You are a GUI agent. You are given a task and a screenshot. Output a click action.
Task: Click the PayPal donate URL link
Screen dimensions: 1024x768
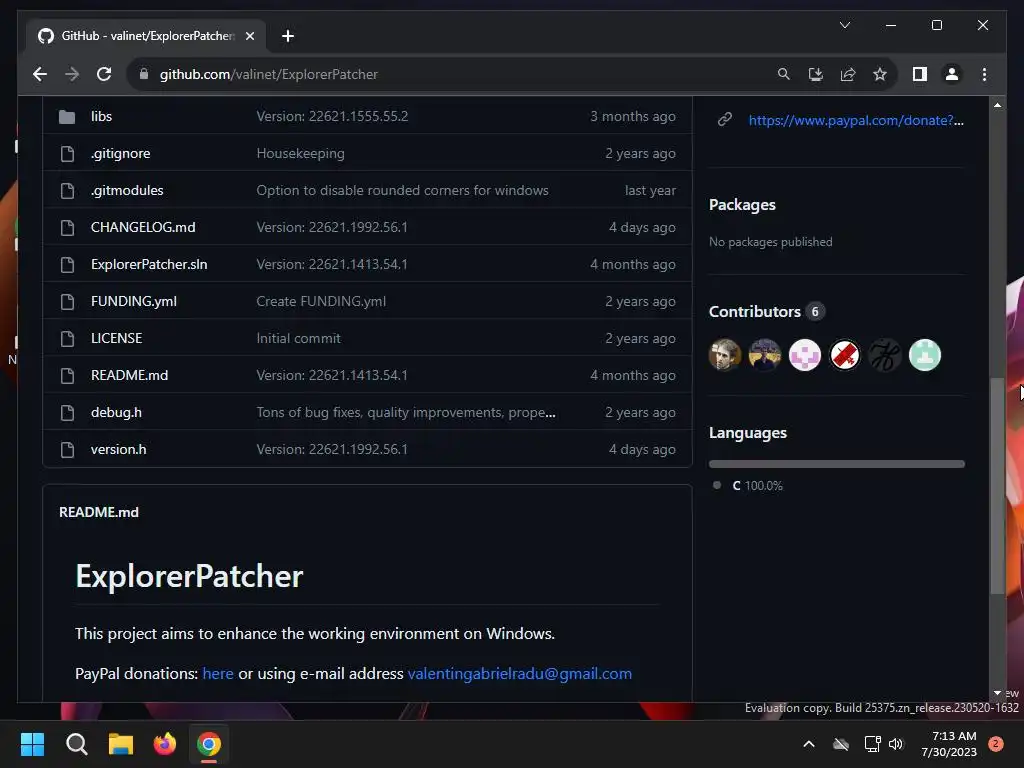(x=856, y=120)
